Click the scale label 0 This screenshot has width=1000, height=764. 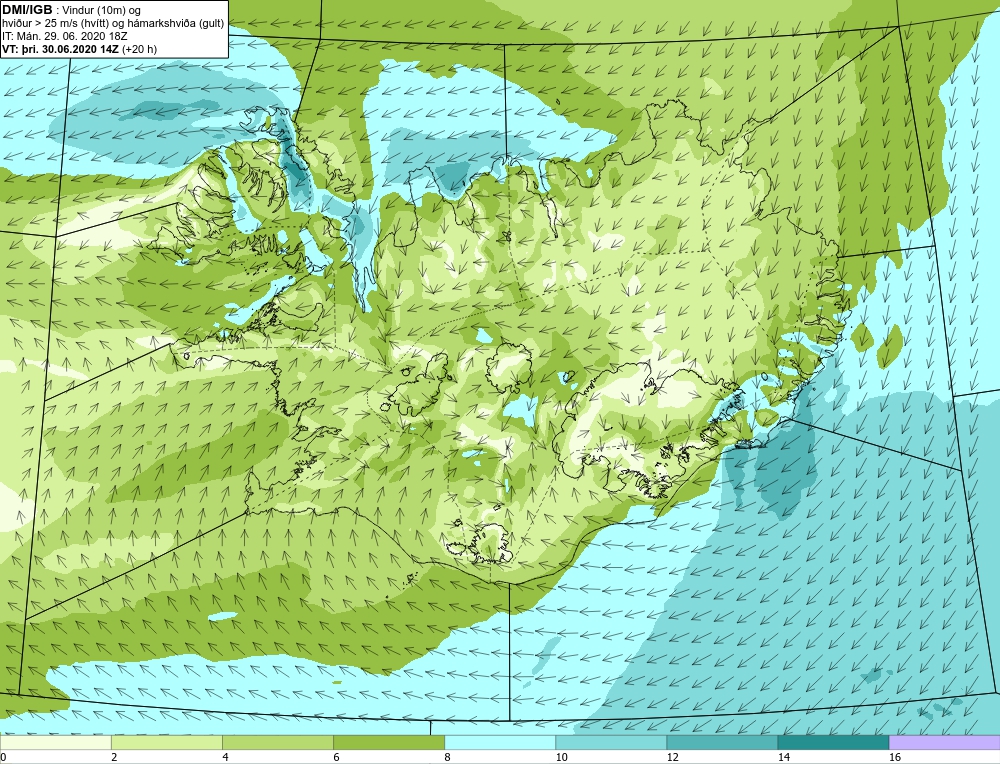[x=4, y=757]
